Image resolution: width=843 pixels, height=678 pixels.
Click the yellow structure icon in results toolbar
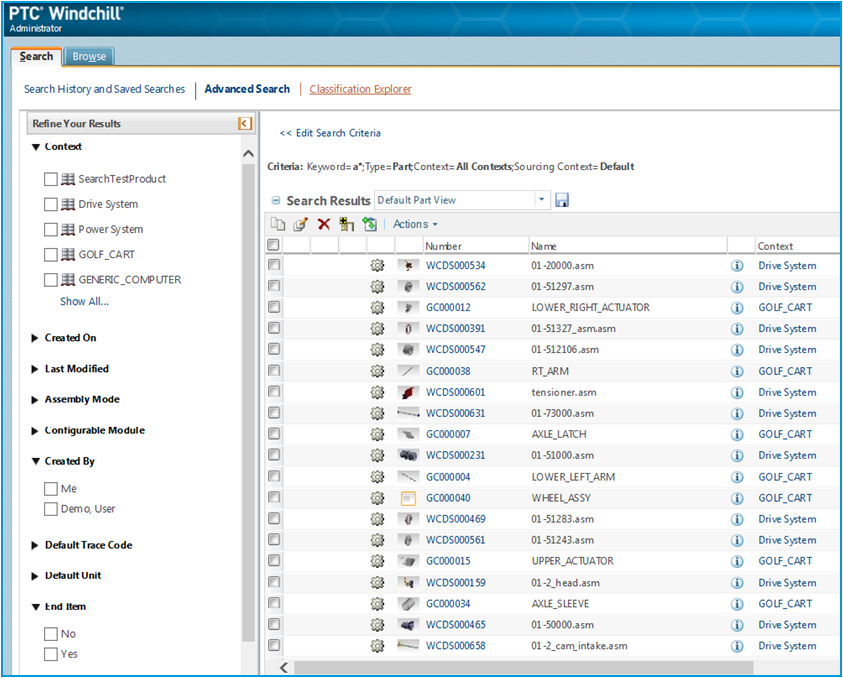(x=346, y=224)
